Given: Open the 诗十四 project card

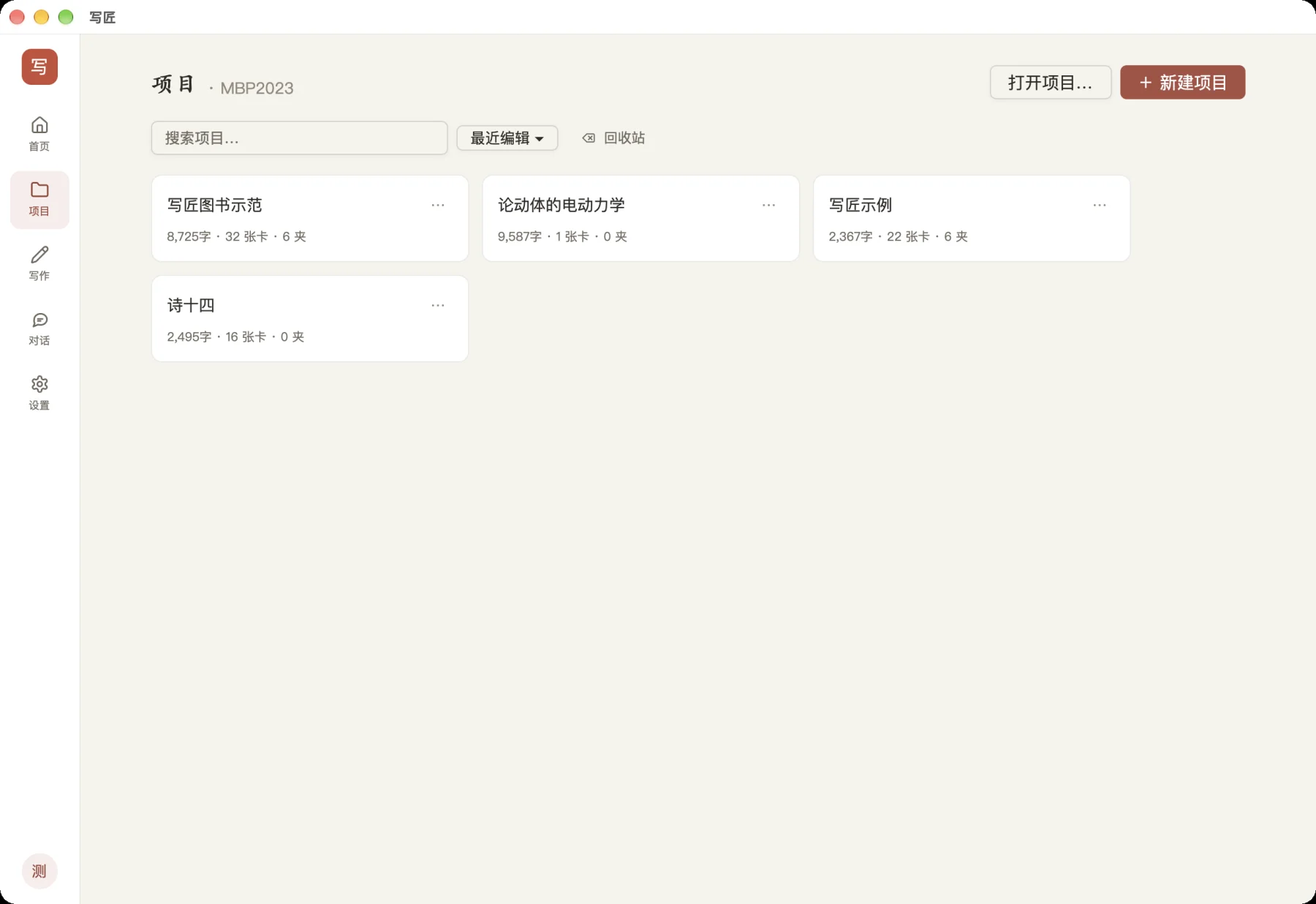Looking at the screenshot, I should [310, 318].
